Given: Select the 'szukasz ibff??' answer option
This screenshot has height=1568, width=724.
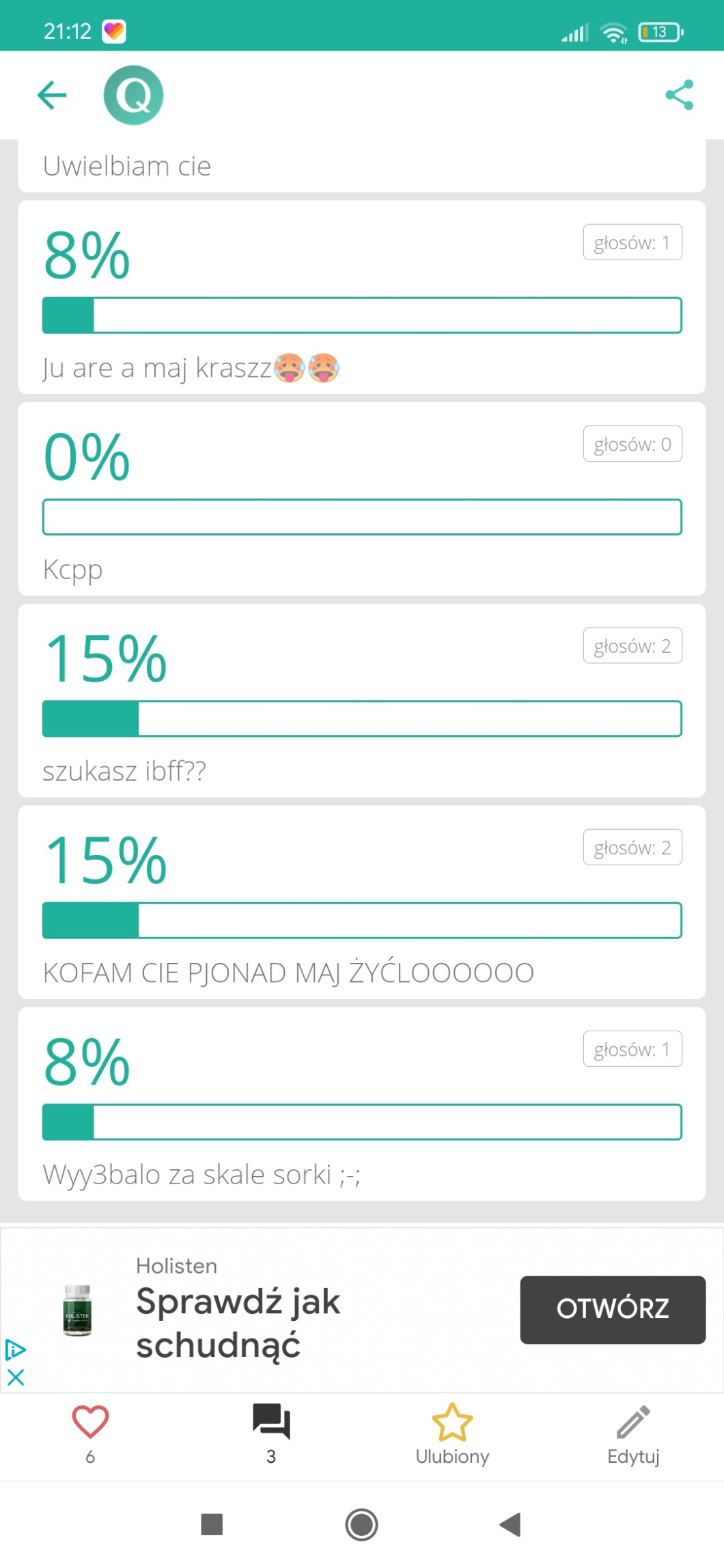Looking at the screenshot, I should (124, 771).
